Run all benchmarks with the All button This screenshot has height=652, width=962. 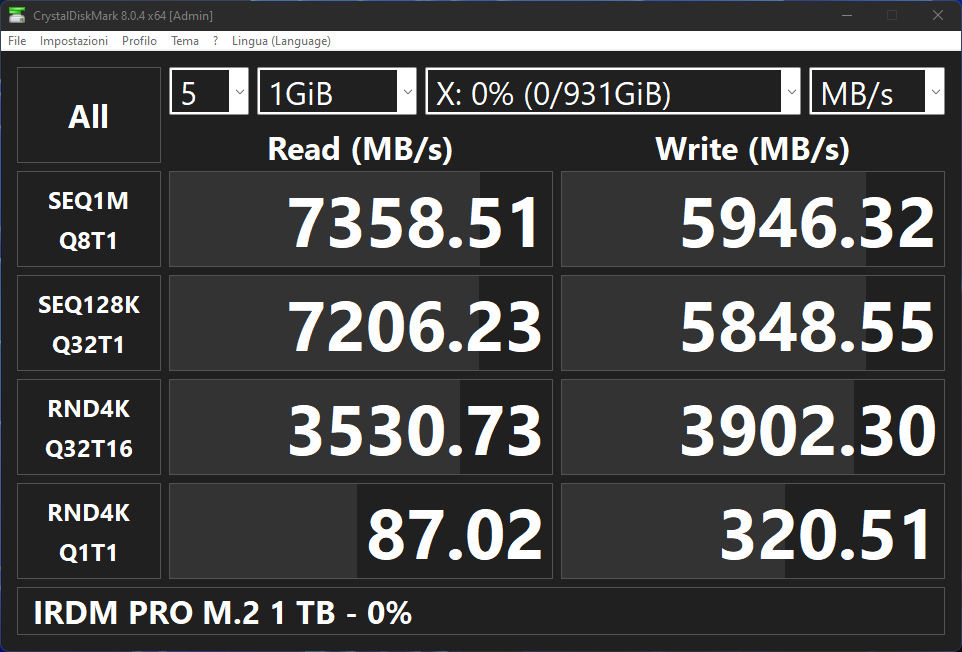(89, 115)
